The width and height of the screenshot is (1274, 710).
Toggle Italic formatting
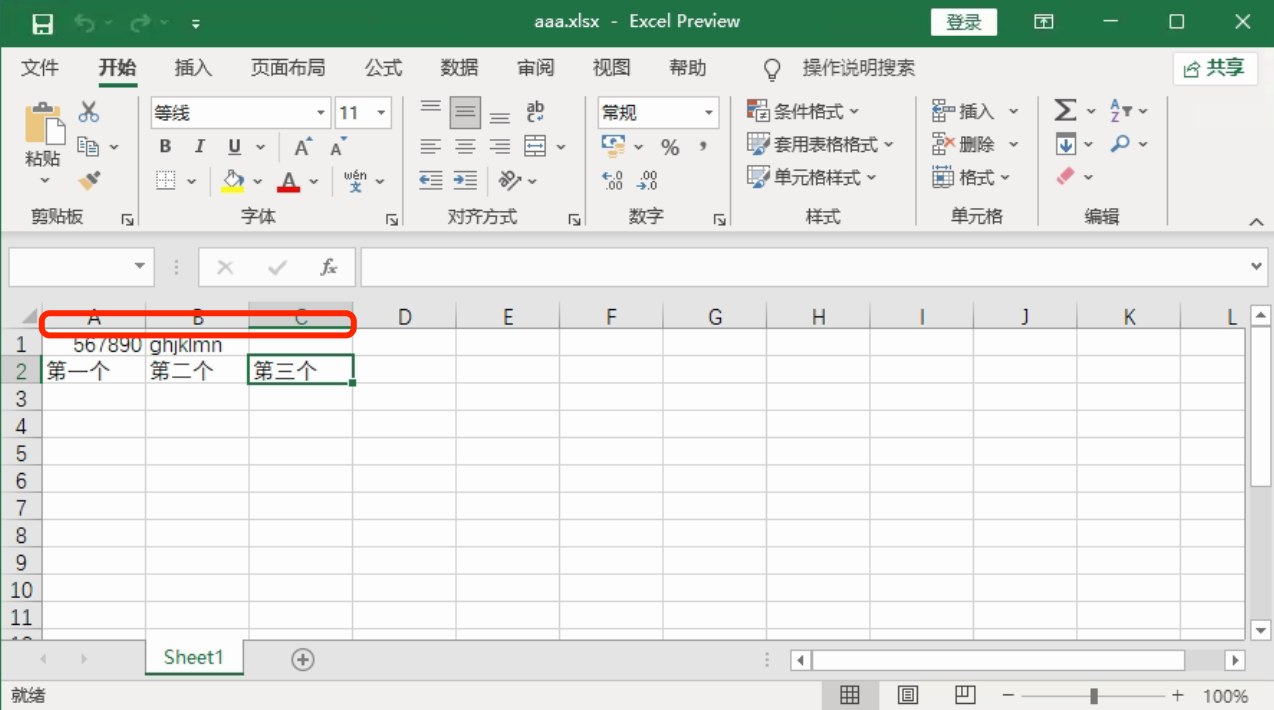pyautogui.click(x=199, y=147)
